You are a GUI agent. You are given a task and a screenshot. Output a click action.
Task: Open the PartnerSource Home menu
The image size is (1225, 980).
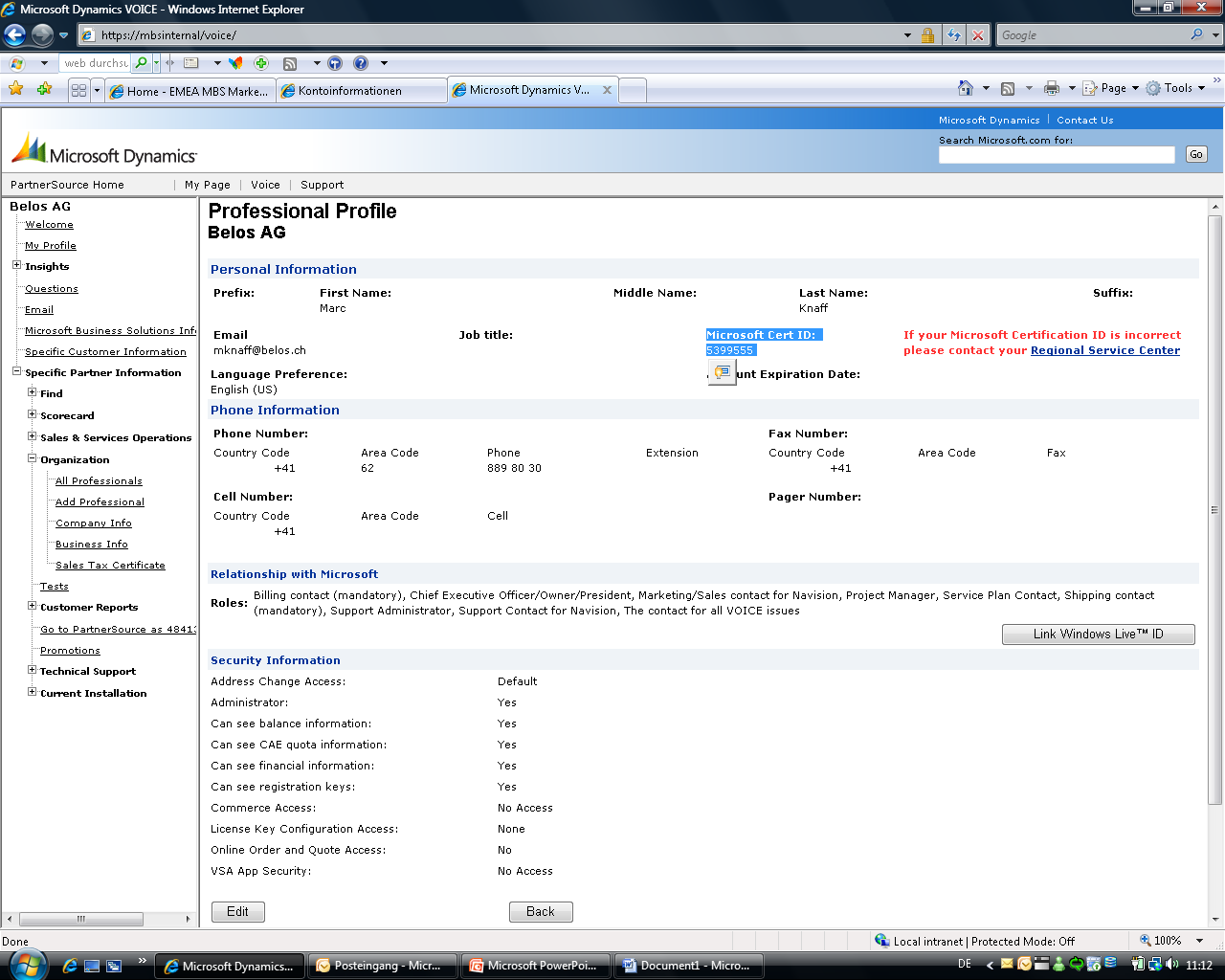[x=67, y=185]
